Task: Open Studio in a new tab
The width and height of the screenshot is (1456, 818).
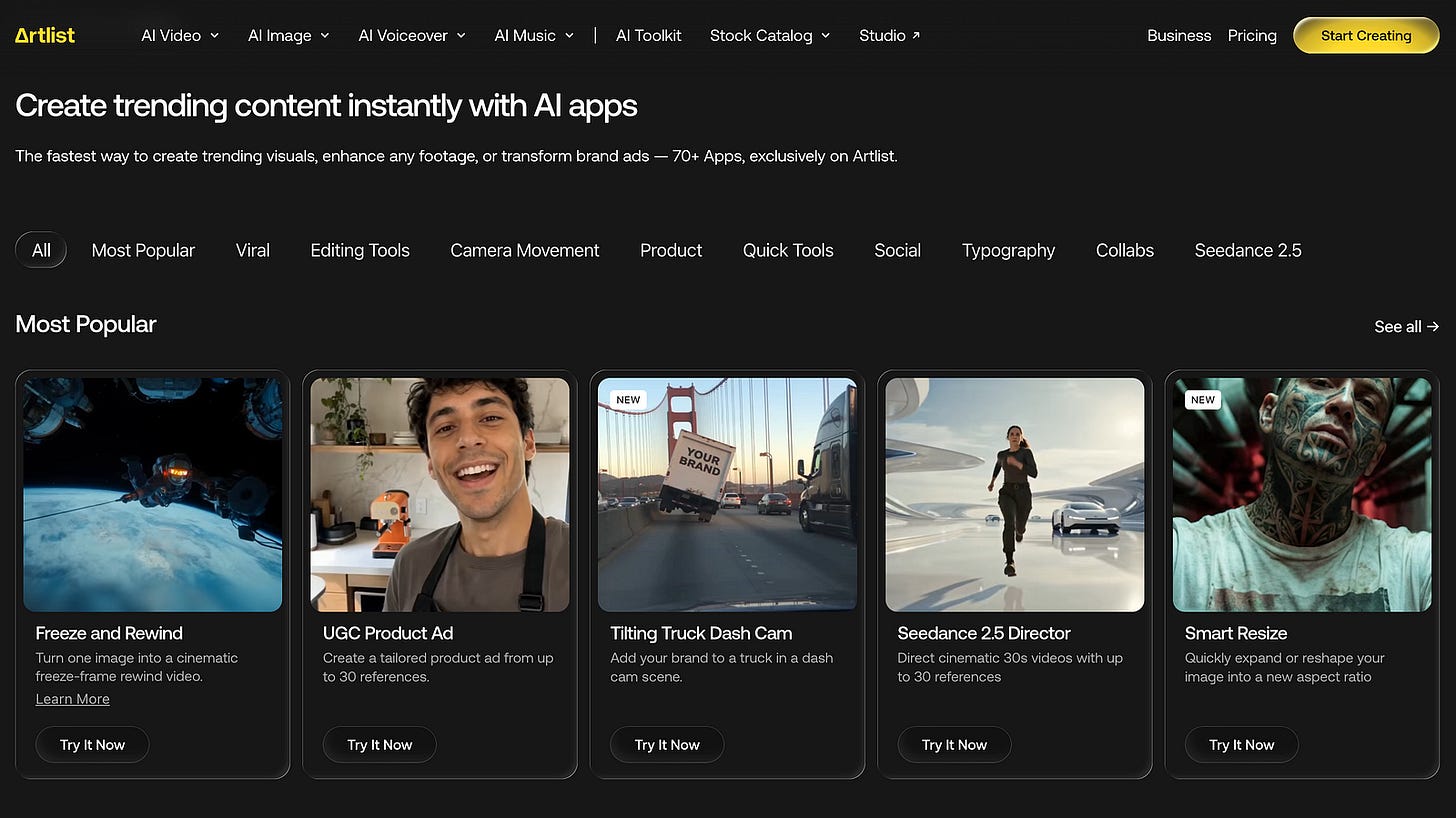Action: 890,36
